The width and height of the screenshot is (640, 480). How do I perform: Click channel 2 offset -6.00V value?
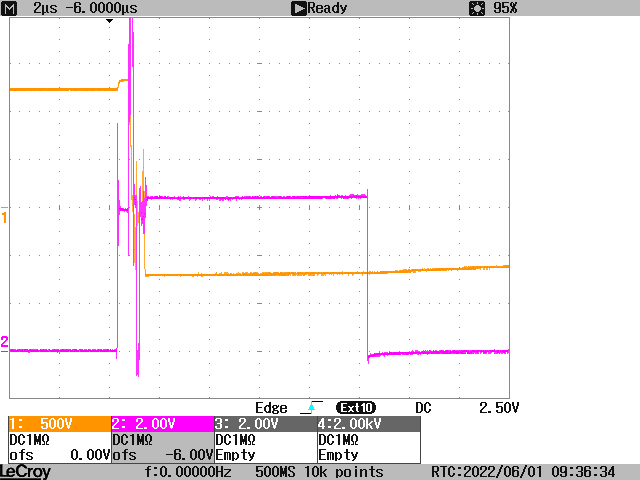pyautogui.click(x=189, y=455)
